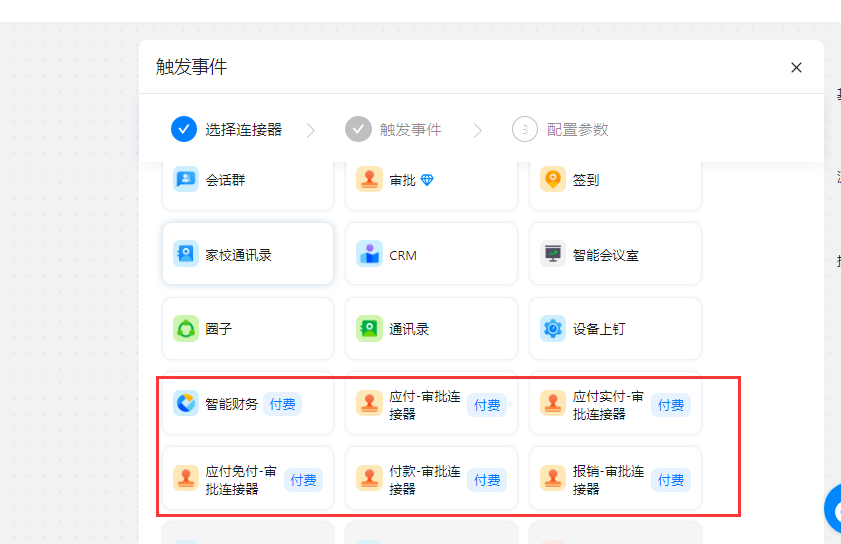Click the chevron after 触发事件 step

click(x=478, y=130)
